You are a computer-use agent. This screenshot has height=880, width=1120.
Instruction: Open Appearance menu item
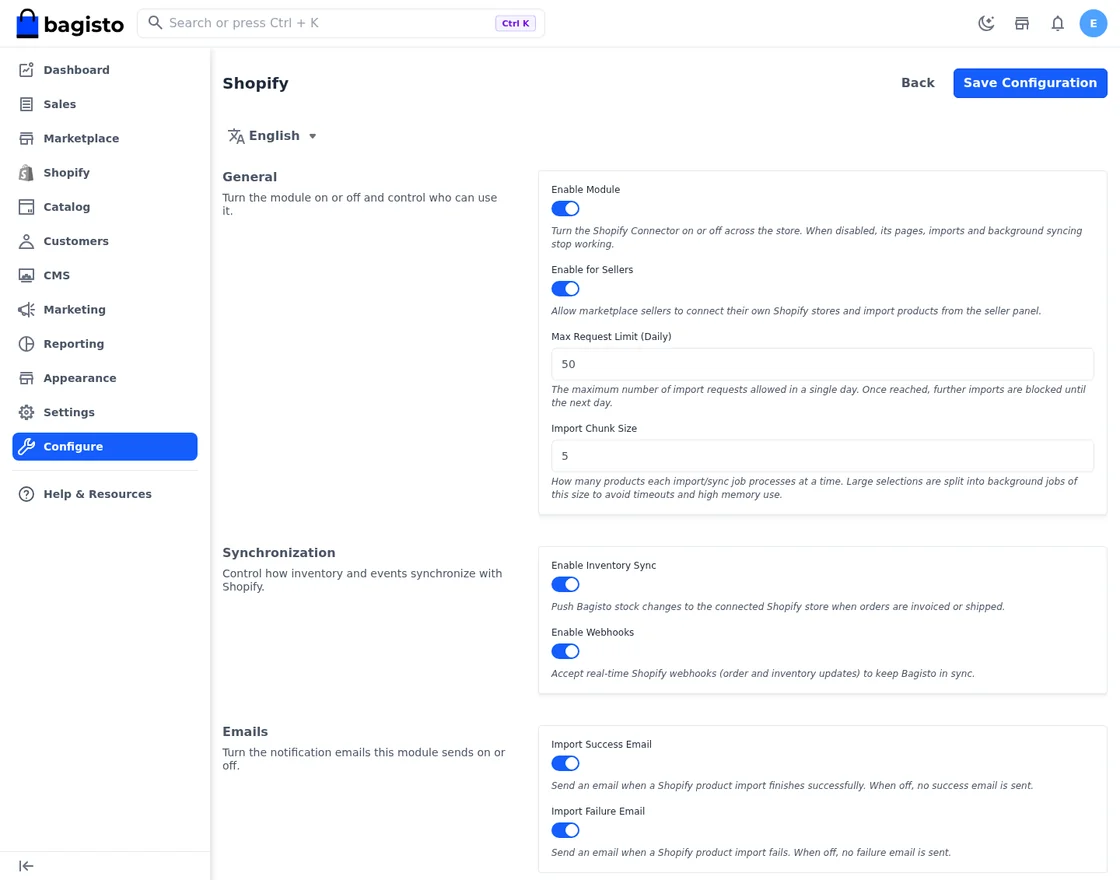(105, 379)
